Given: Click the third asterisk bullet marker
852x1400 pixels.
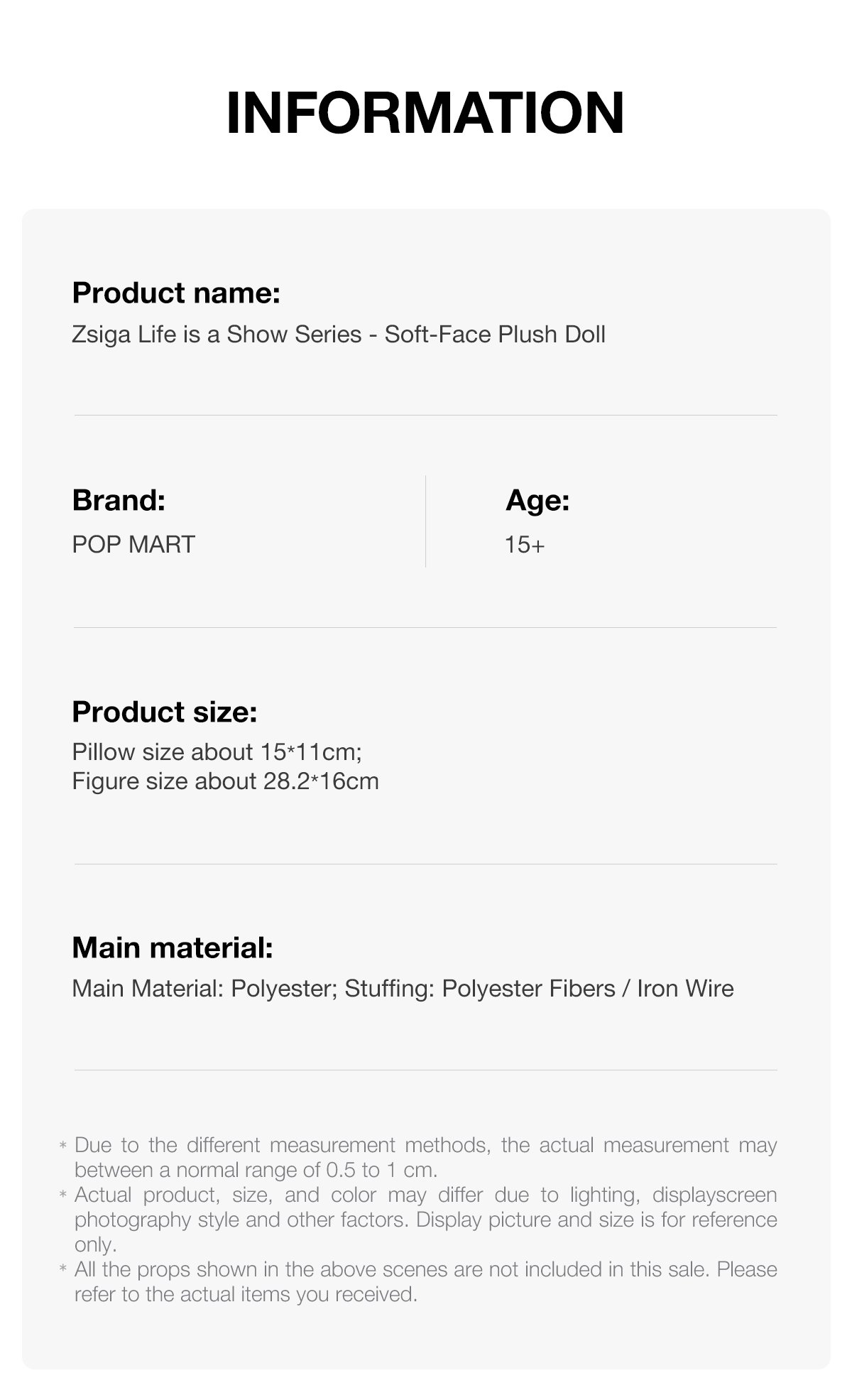Looking at the screenshot, I should pos(62,1270).
